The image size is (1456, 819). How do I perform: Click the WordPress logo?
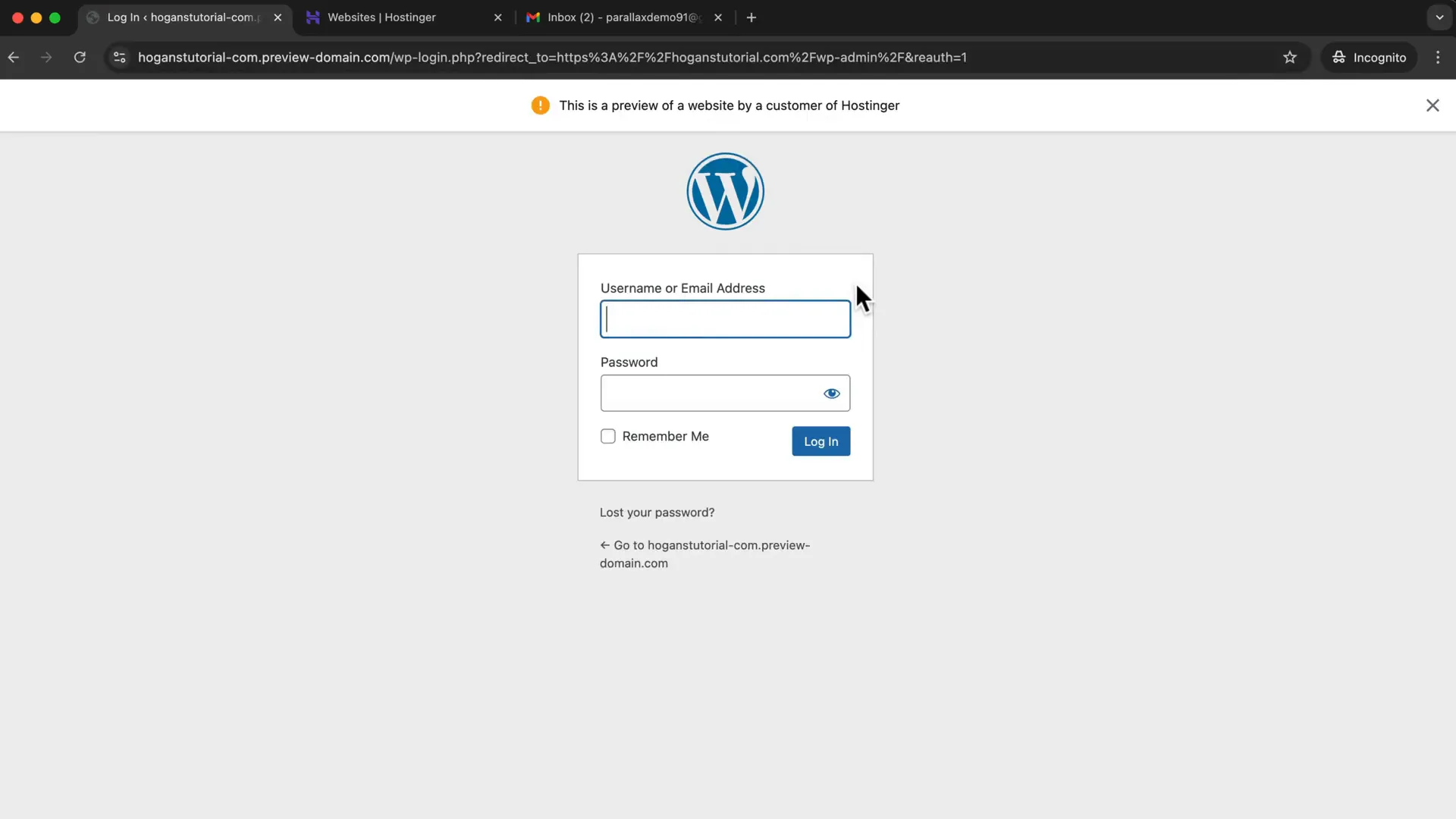click(725, 191)
